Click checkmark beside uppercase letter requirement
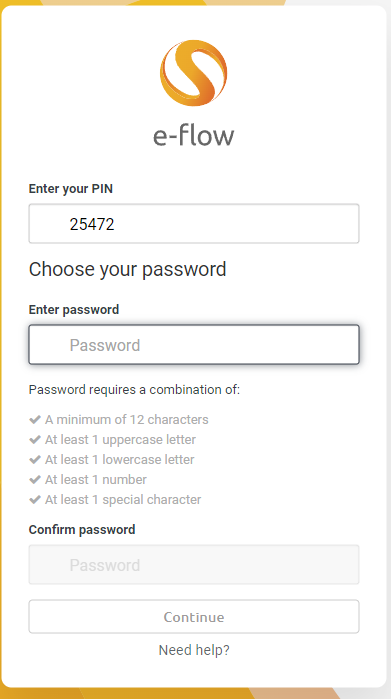The height and width of the screenshot is (699, 391). [35, 440]
